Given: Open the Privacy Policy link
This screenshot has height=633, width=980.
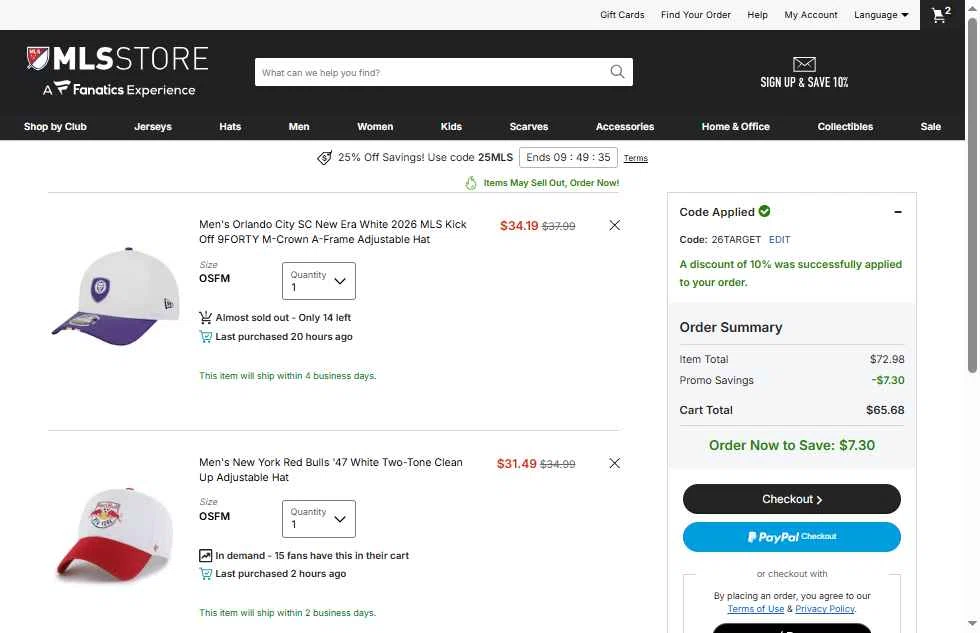Looking at the screenshot, I should (825, 609).
